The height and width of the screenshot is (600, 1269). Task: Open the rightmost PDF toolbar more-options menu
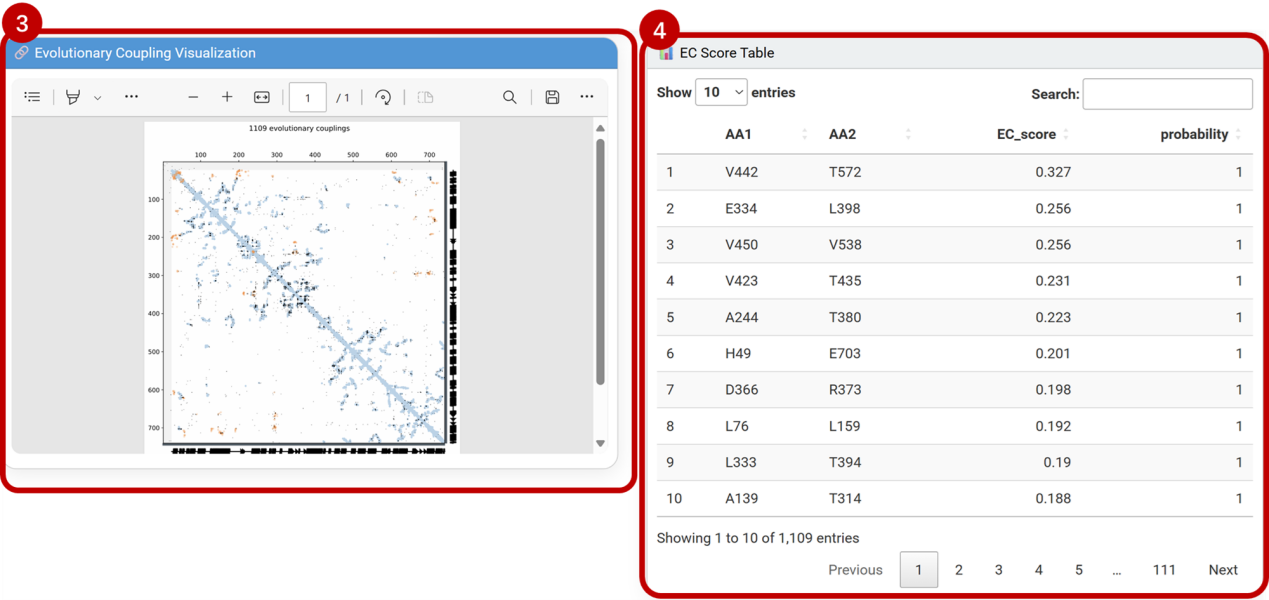587,97
